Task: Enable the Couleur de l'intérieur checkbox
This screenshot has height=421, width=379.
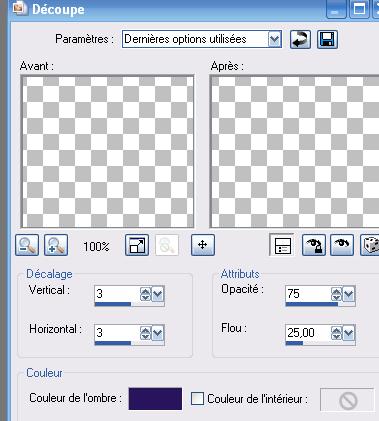Action: 197,399
